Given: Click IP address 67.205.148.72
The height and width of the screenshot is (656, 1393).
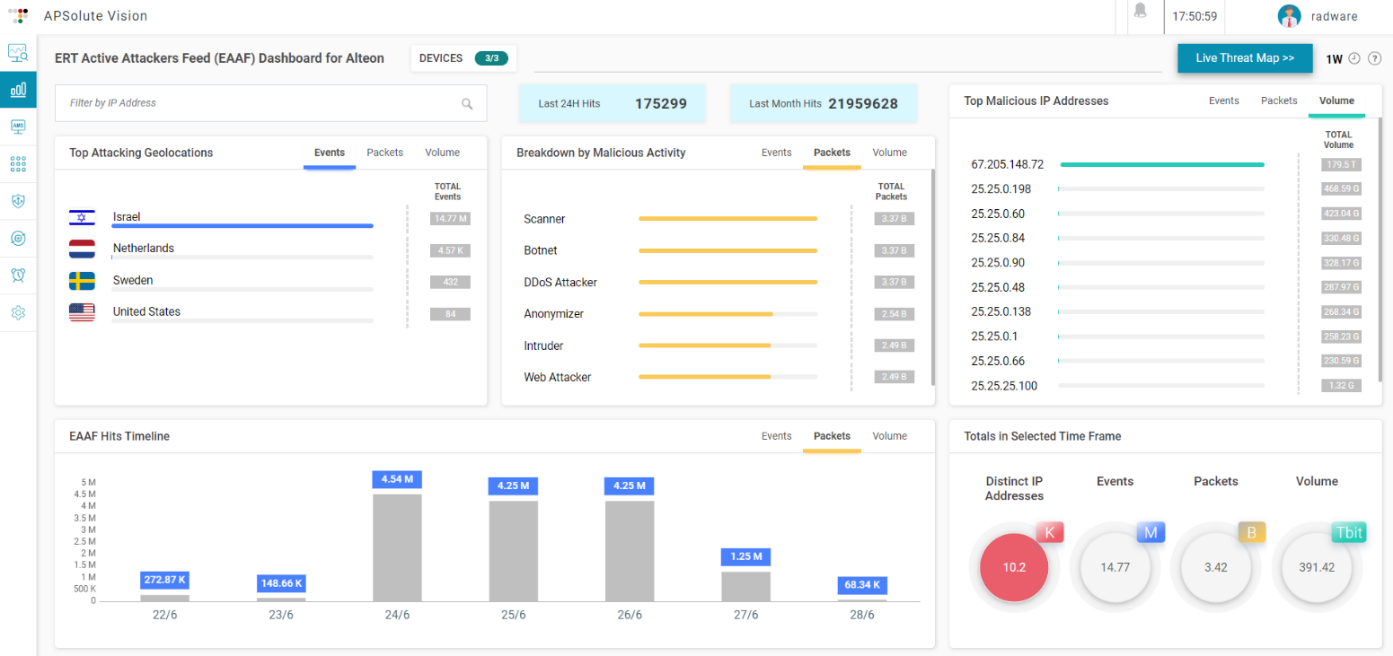Looking at the screenshot, I should [1007, 164].
